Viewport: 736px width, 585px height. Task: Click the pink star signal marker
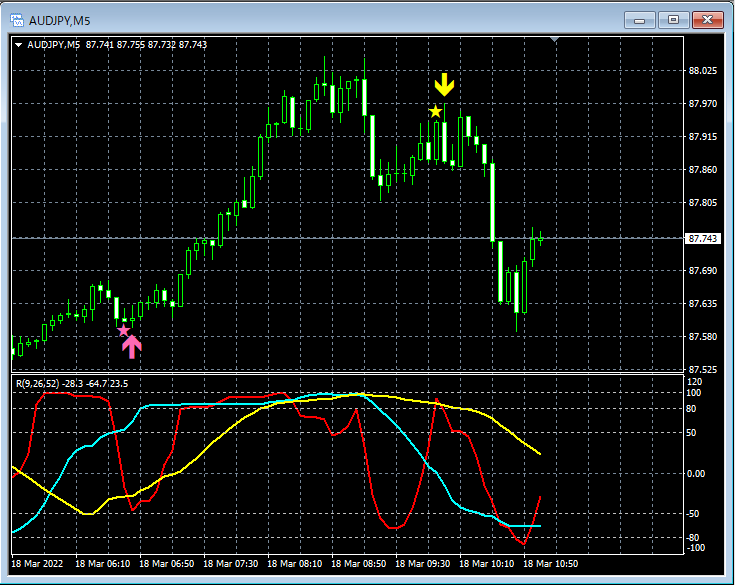[x=123, y=331]
